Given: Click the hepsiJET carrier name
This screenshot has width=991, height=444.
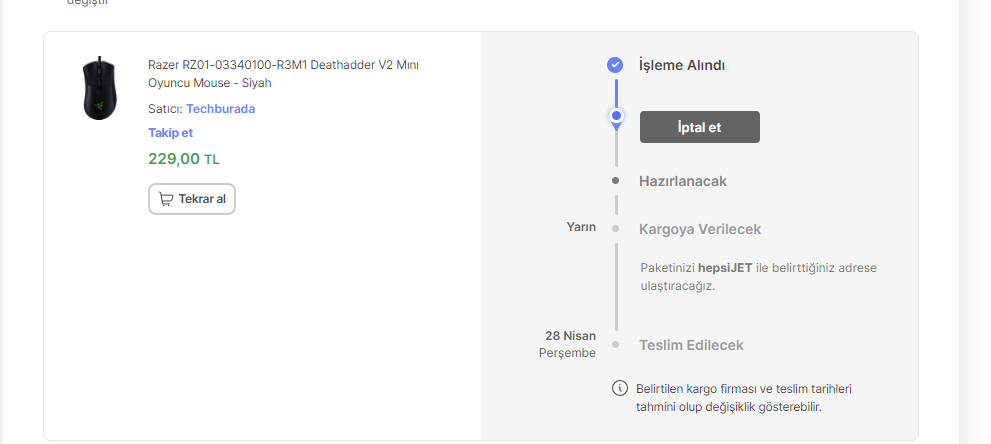Looking at the screenshot, I should point(725,268).
